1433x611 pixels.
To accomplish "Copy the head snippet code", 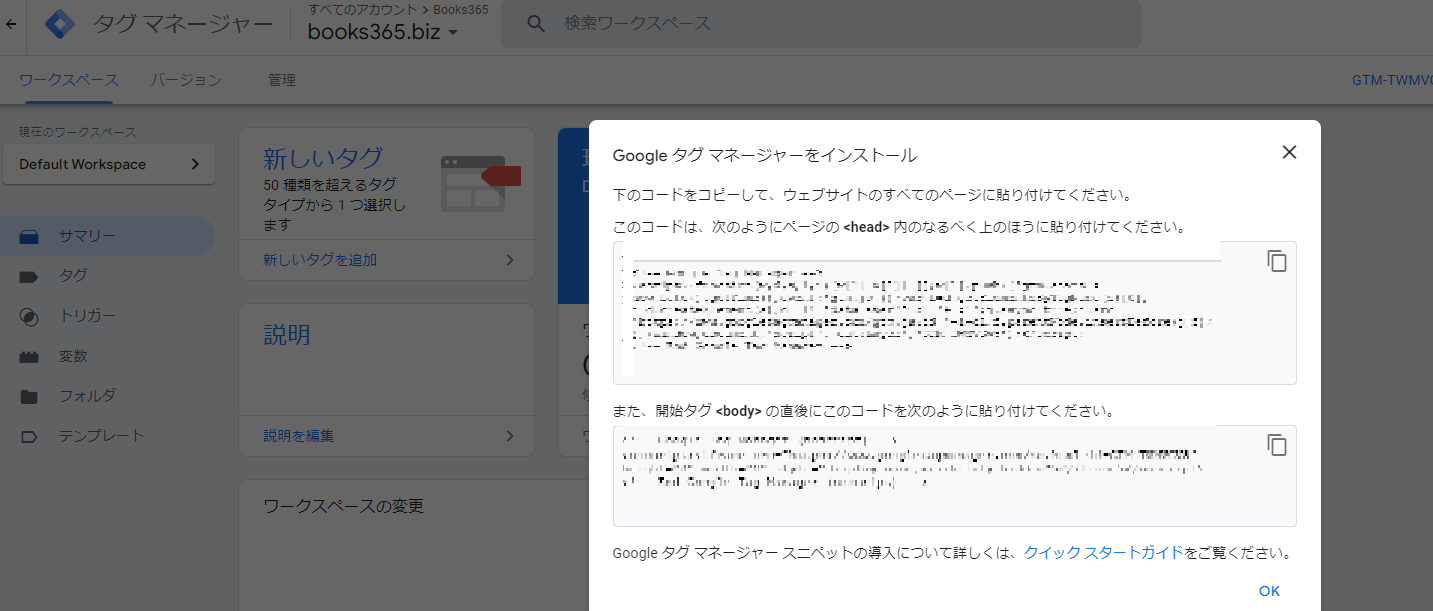I will [1277, 260].
